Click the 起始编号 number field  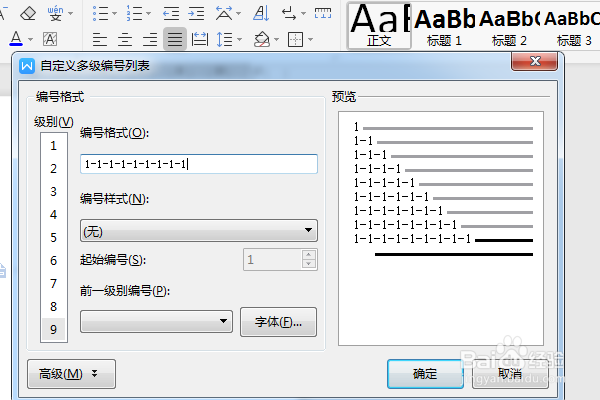click(x=272, y=260)
